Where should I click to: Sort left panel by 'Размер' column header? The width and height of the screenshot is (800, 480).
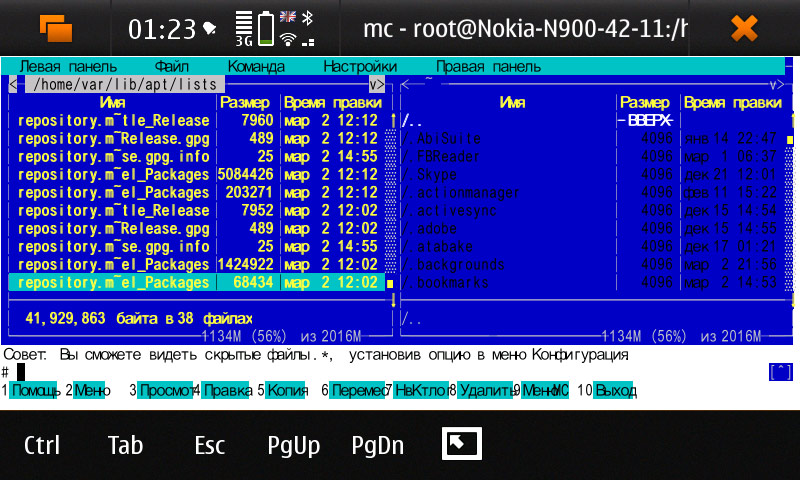(x=245, y=103)
